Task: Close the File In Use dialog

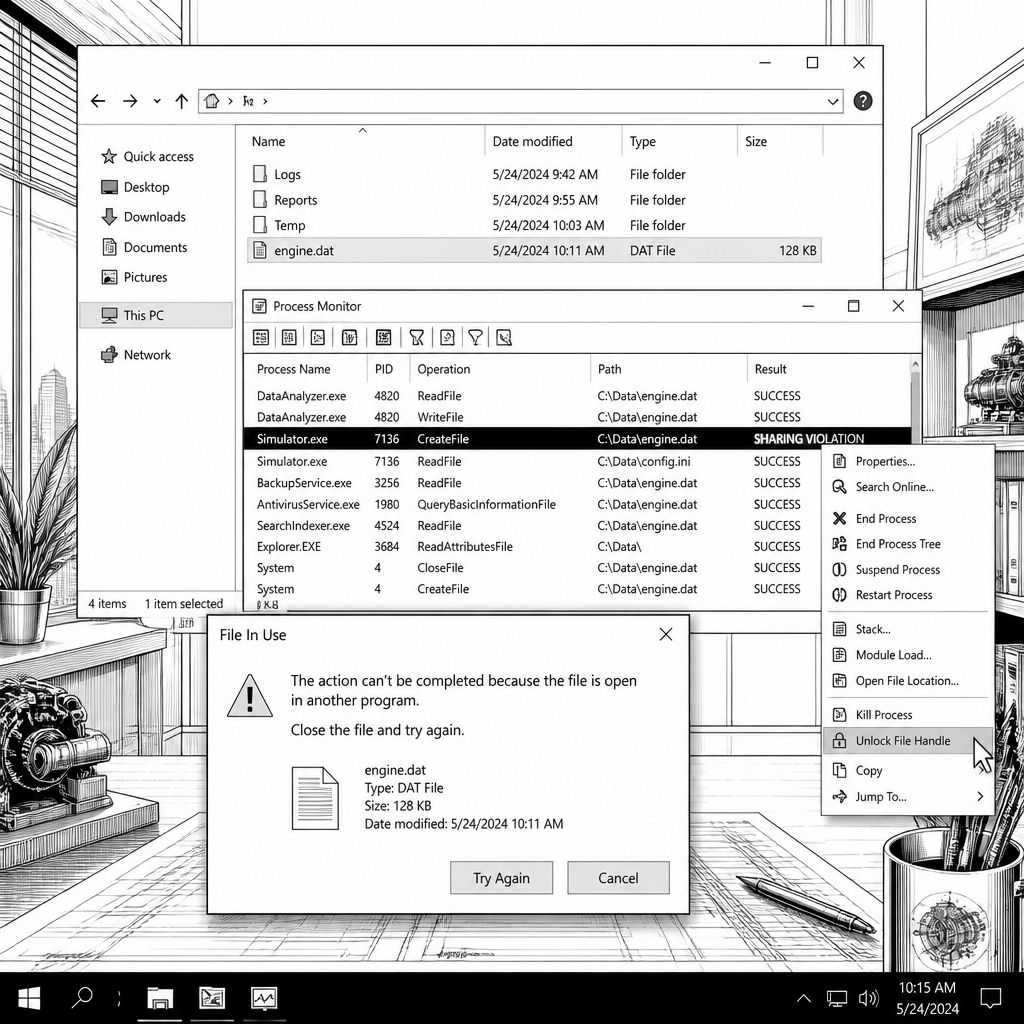Action: tap(665, 634)
